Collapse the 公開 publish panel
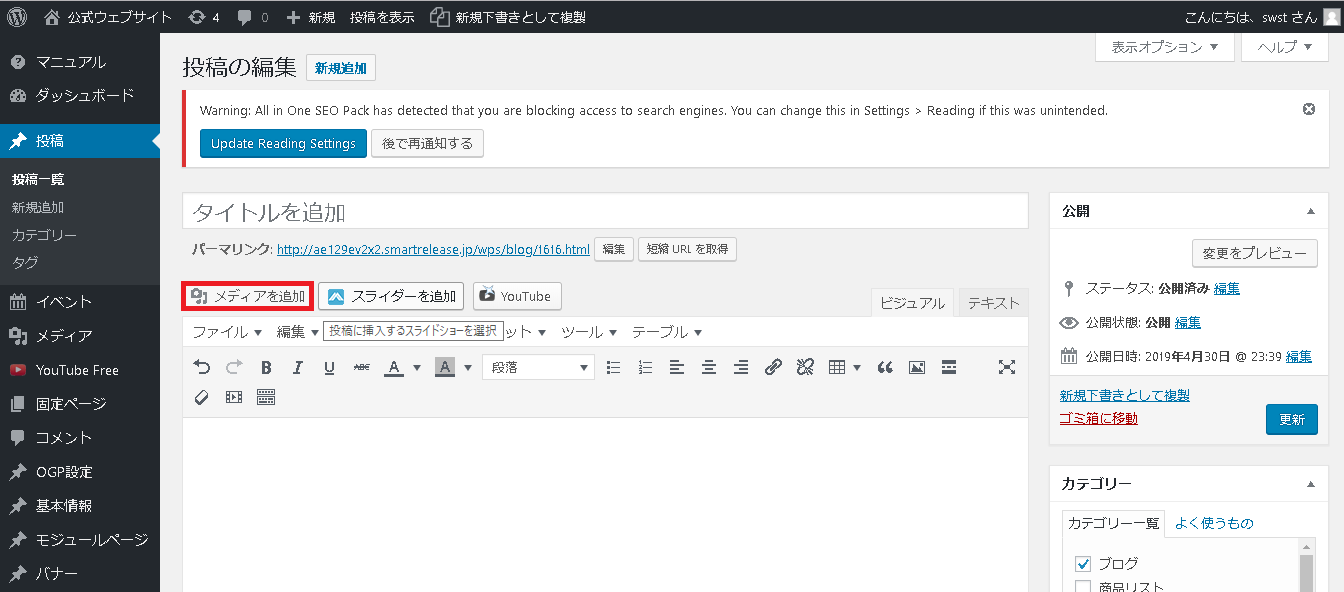The image size is (1344, 592). pos(1310,211)
